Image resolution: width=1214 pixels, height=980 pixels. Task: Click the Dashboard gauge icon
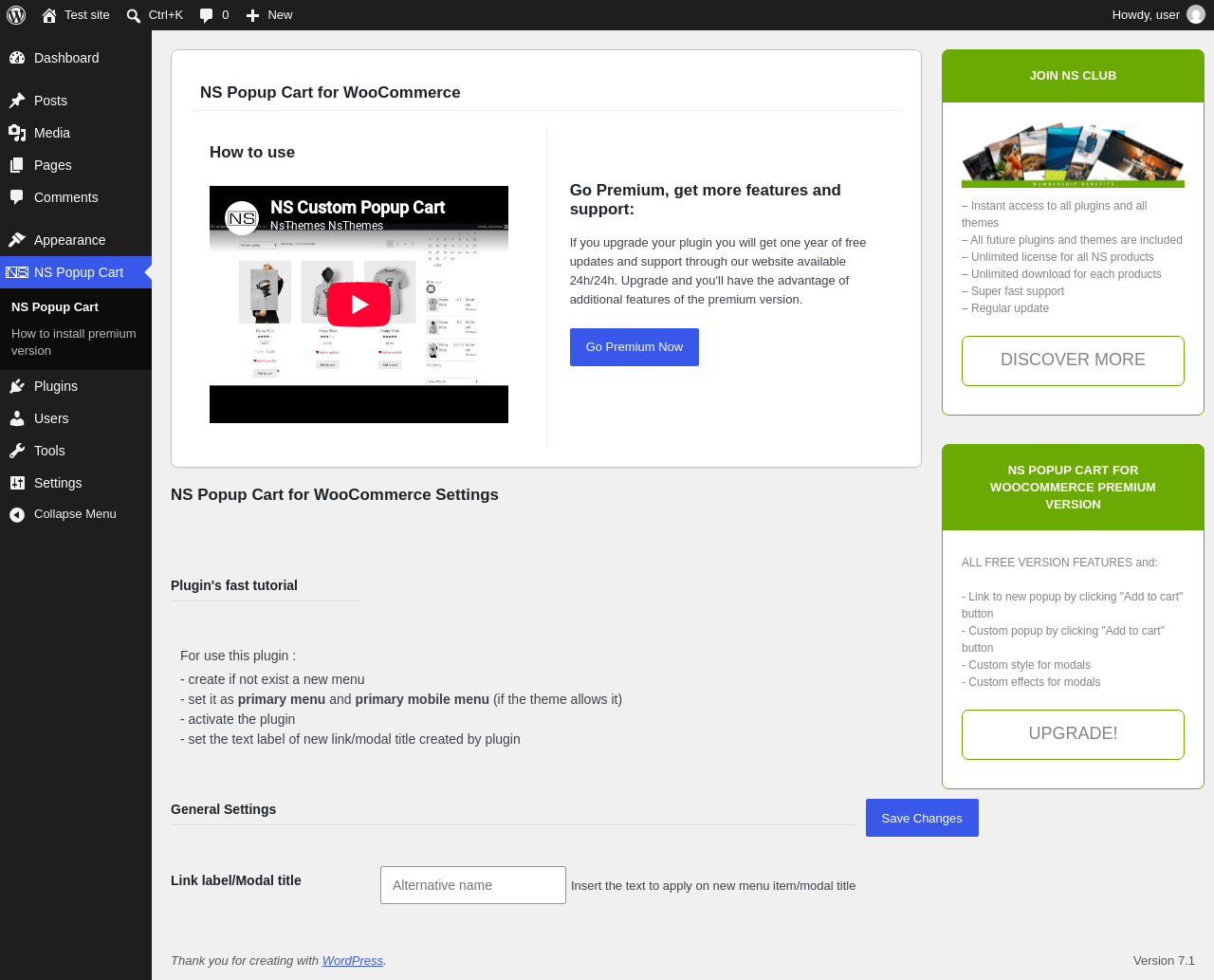tap(17, 58)
